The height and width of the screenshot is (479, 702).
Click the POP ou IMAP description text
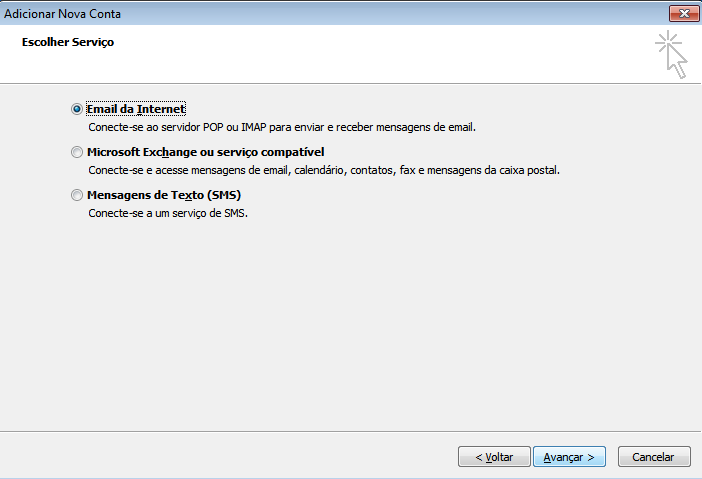click(x=282, y=127)
